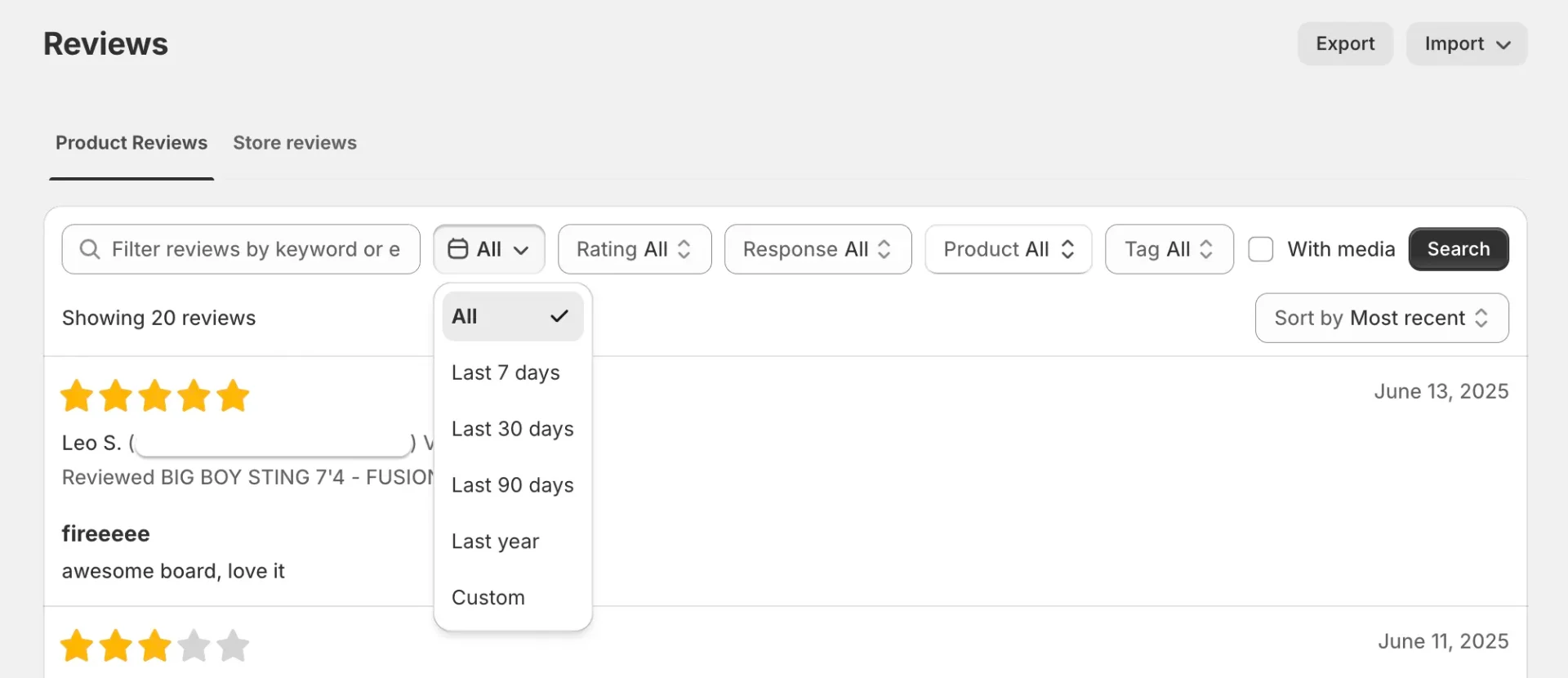
Task: Focus the Filter reviews by keyword field
Action: [x=241, y=249]
